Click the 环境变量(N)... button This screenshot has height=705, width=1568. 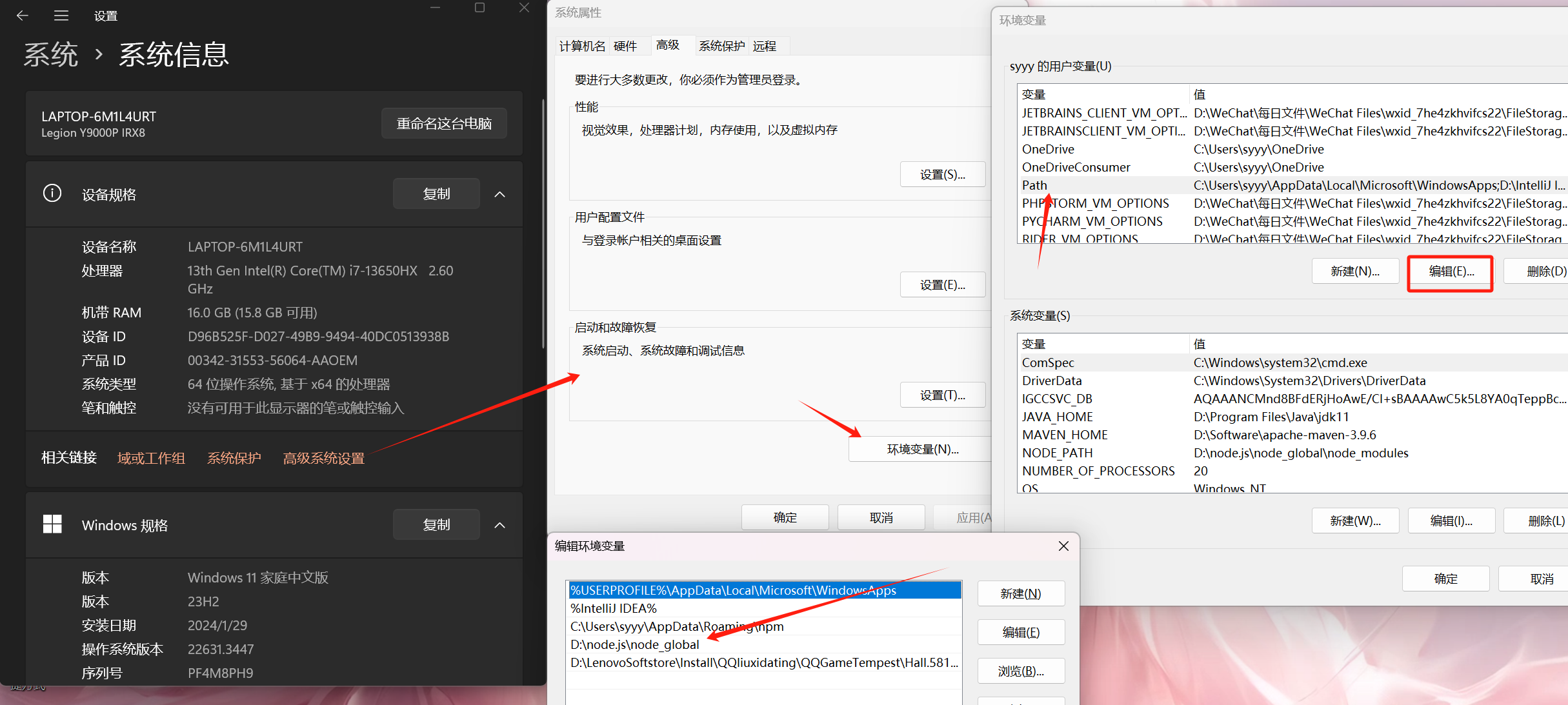coord(922,450)
